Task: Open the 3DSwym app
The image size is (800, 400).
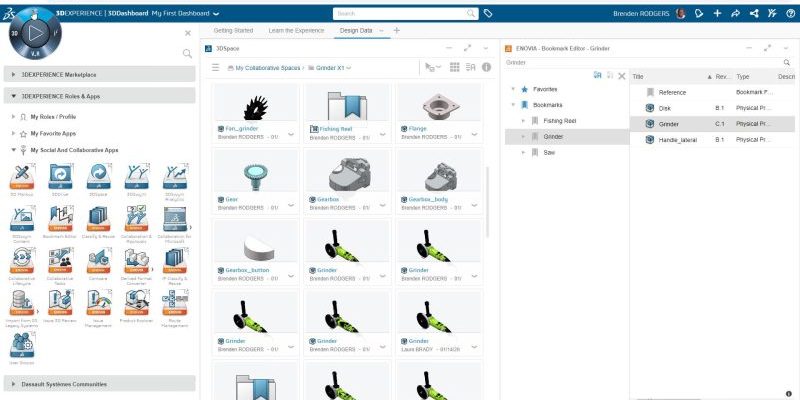Action: tap(137, 176)
